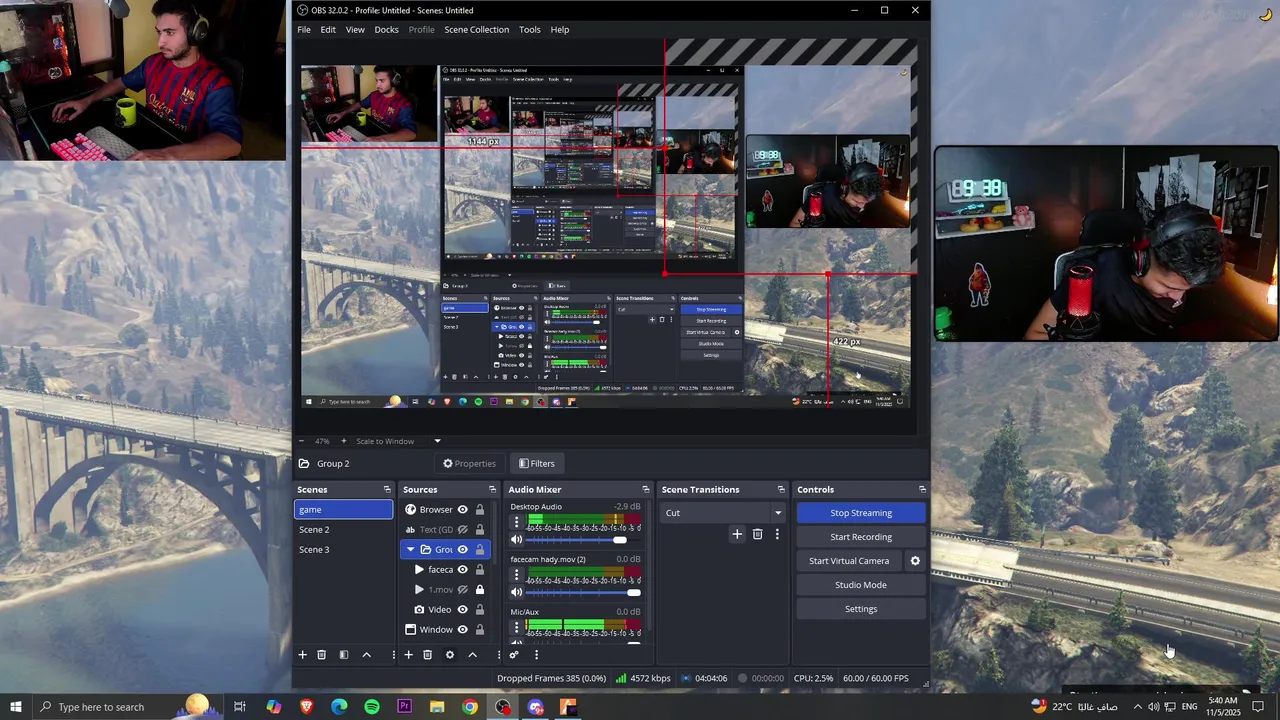Remove selected scene with trash icon
This screenshot has width=1280, height=720.
(x=321, y=655)
